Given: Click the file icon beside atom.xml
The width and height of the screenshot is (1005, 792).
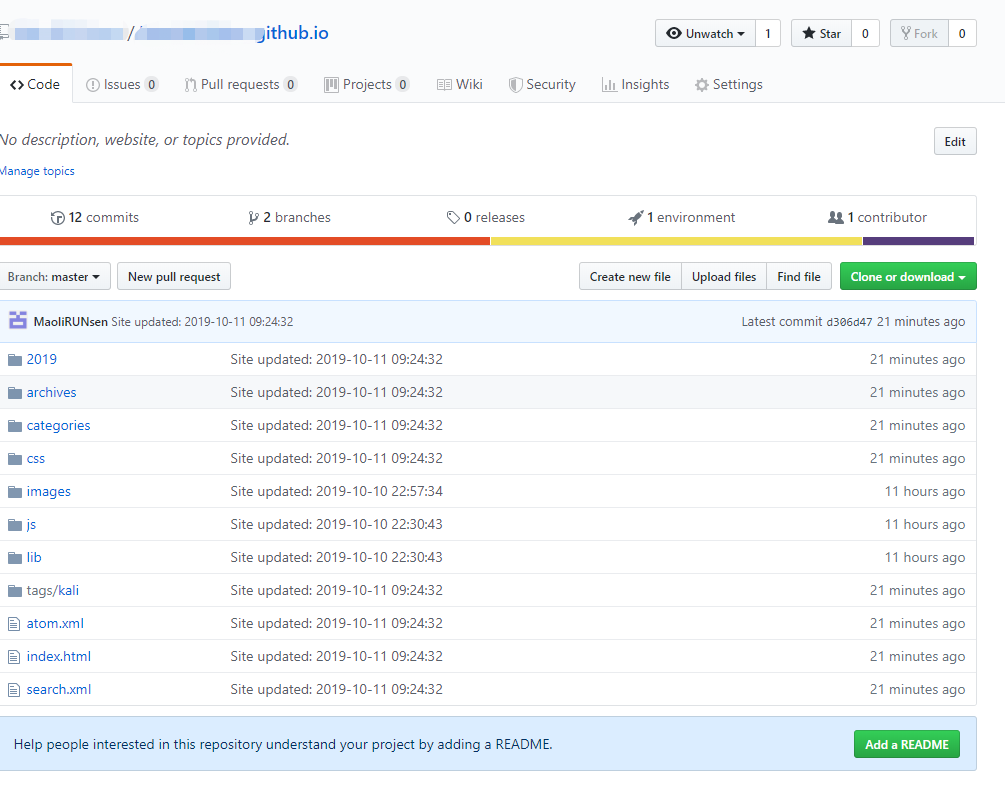Looking at the screenshot, I should 13,623.
